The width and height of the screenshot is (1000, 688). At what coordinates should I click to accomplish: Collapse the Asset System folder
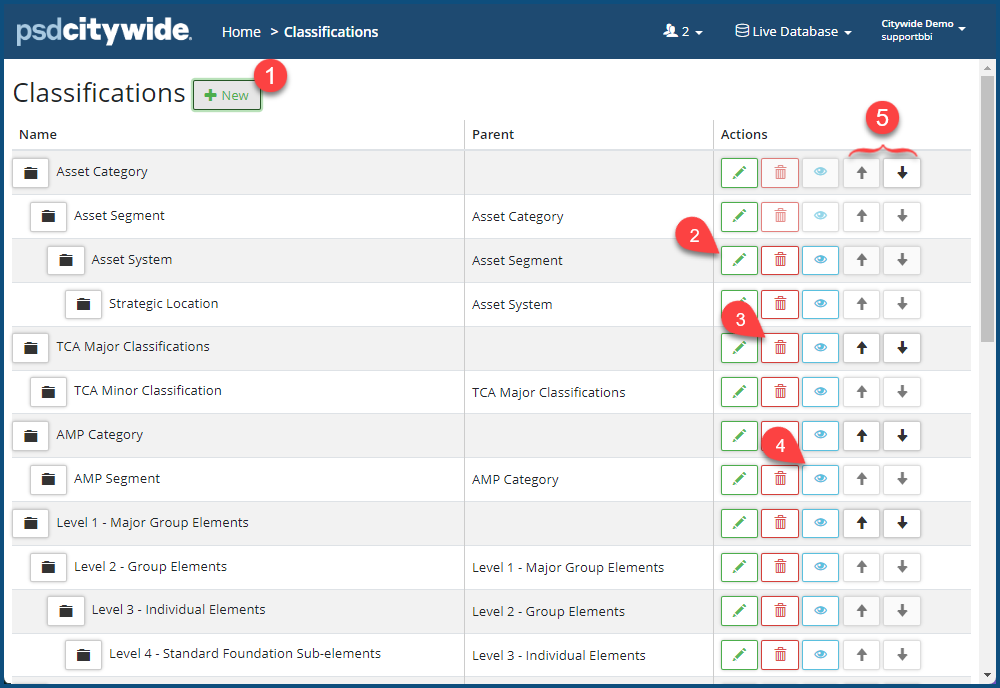pos(66,260)
